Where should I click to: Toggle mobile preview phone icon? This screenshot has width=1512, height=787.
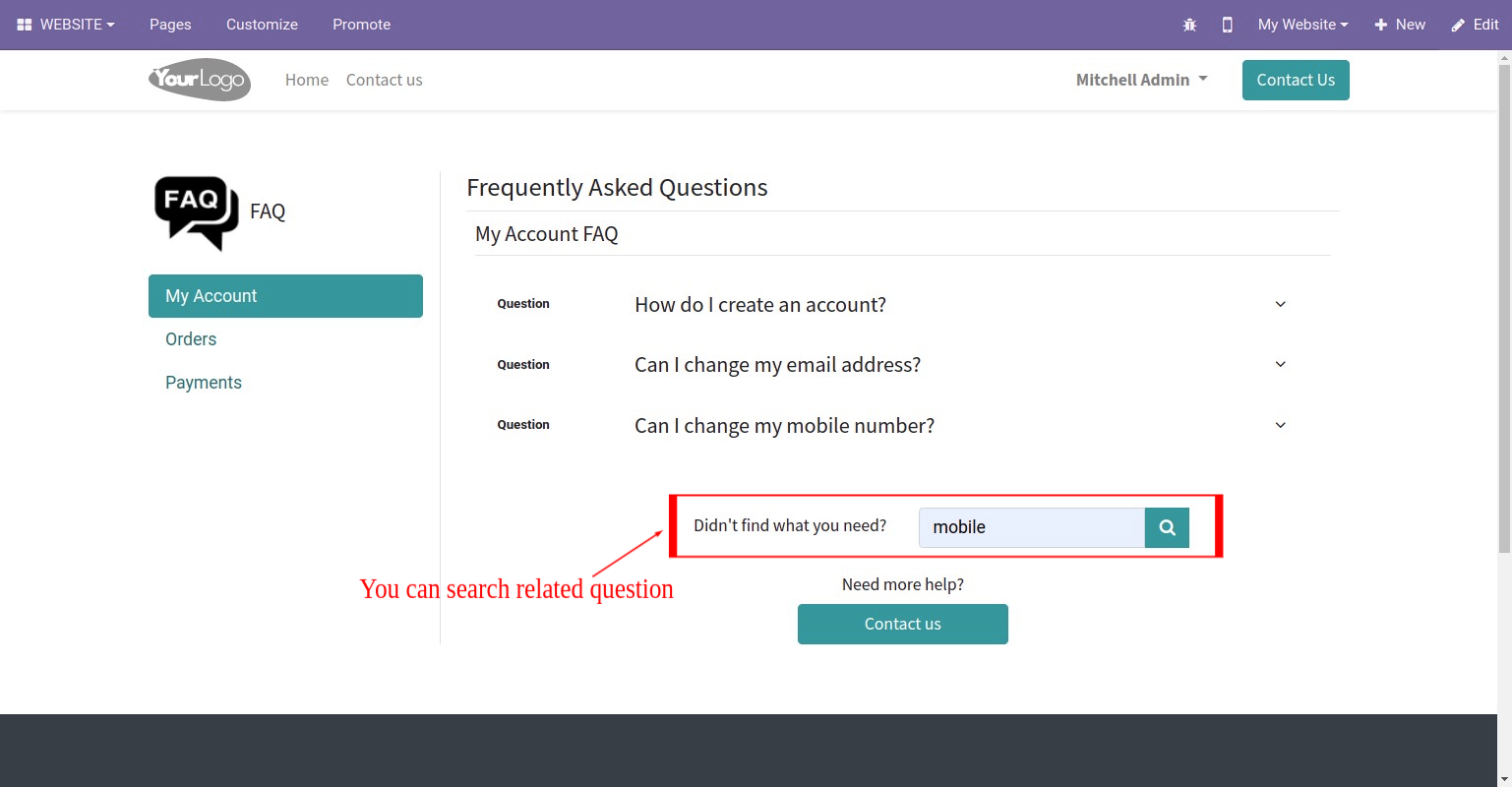pos(1227,25)
